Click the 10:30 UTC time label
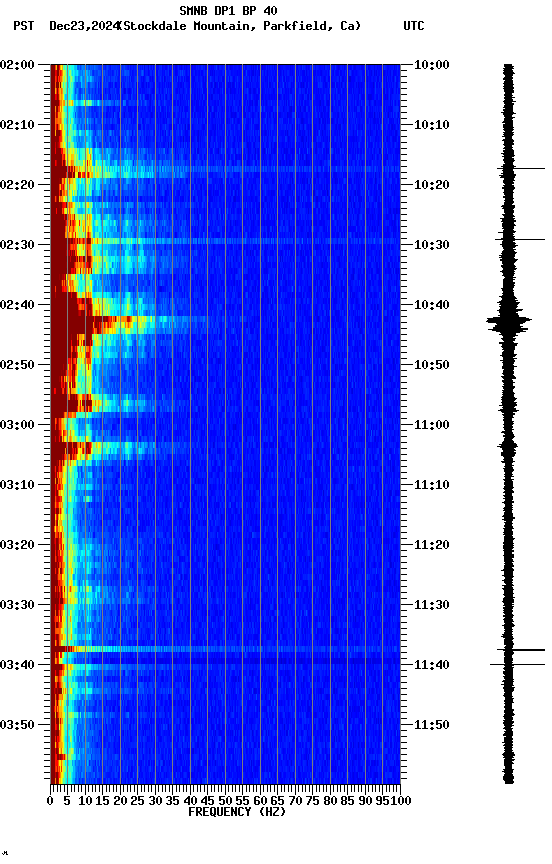The height and width of the screenshot is (864, 552). click(432, 245)
